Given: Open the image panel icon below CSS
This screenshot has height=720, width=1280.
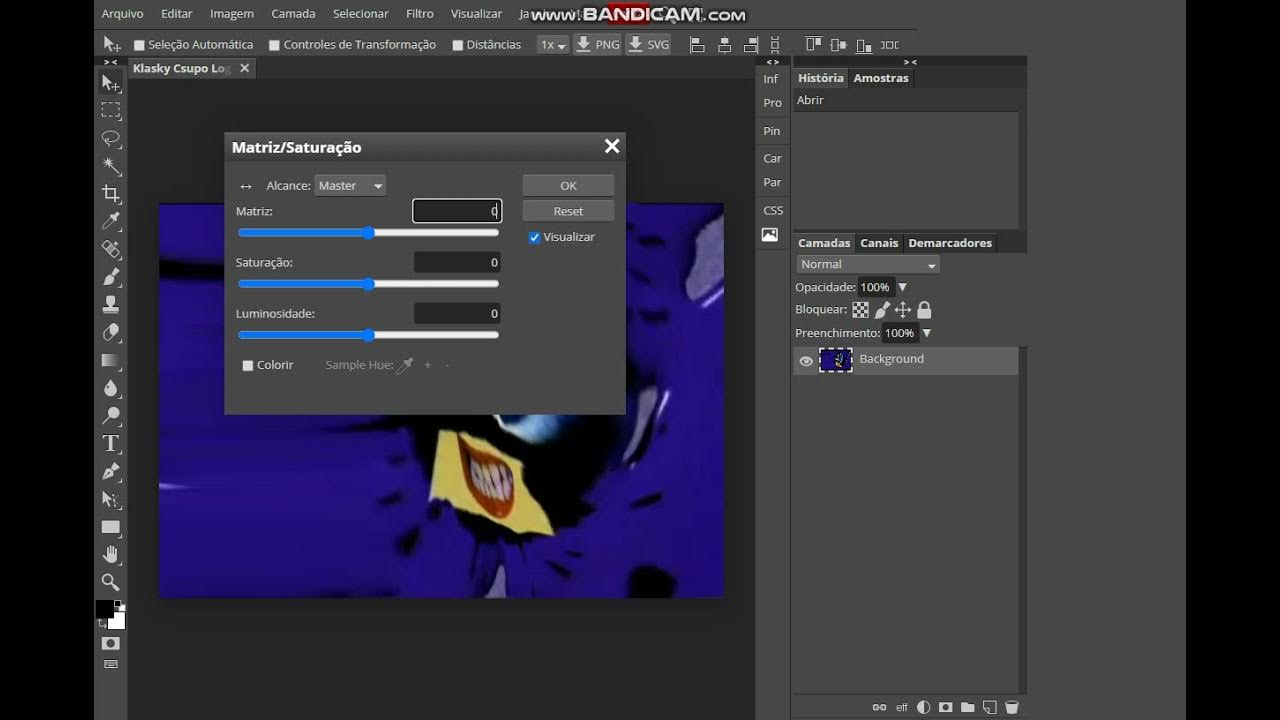Looking at the screenshot, I should pyautogui.click(x=770, y=235).
